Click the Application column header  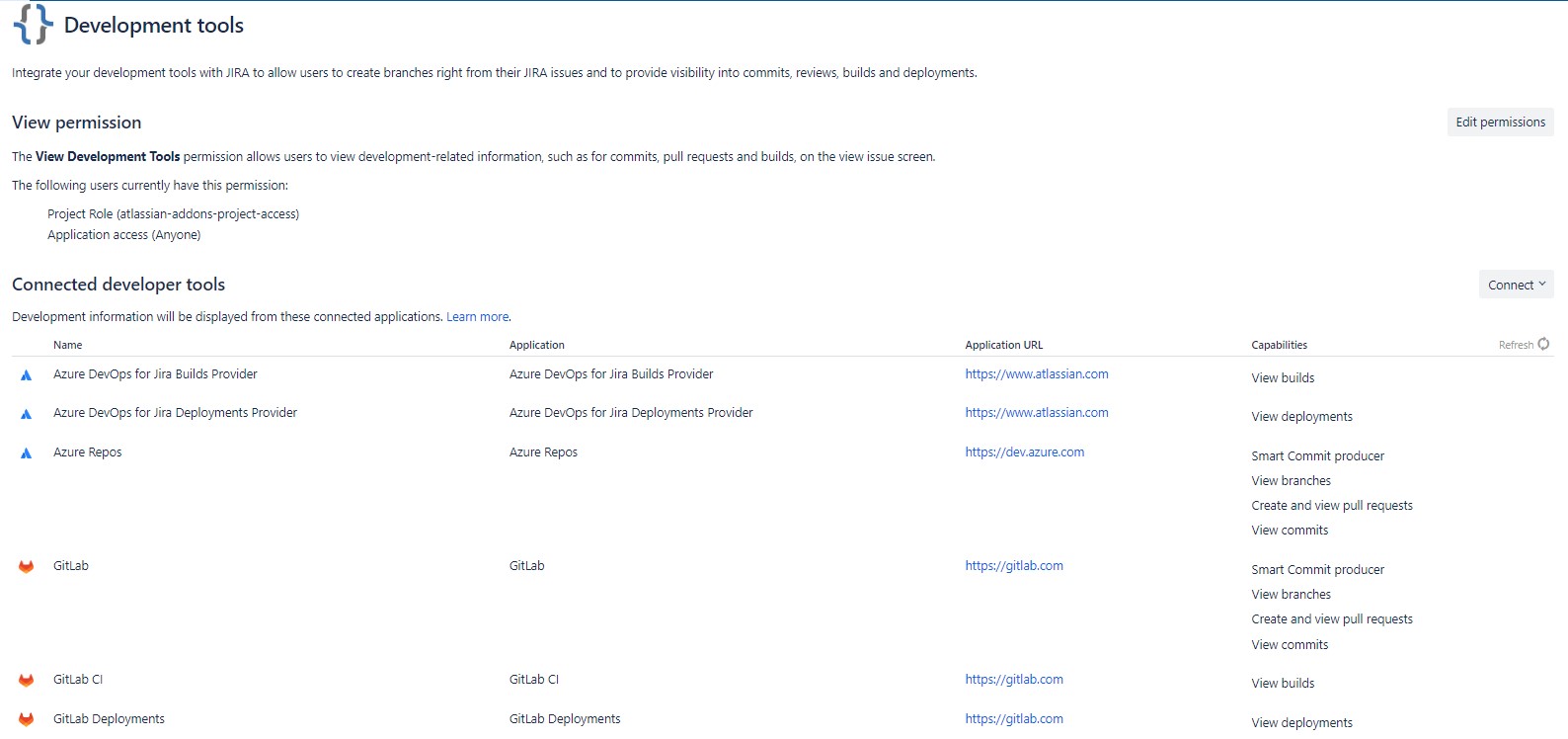point(537,345)
